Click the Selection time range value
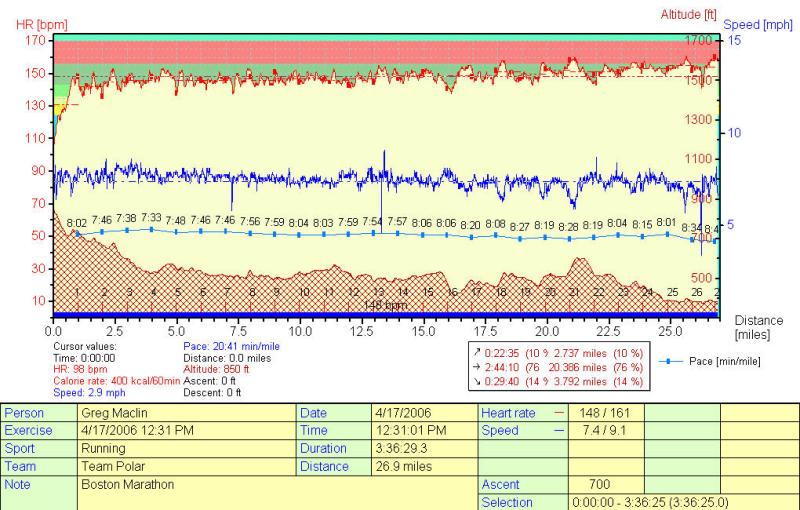Viewport: 800px width, 510px height. pyautogui.click(x=647, y=502)
